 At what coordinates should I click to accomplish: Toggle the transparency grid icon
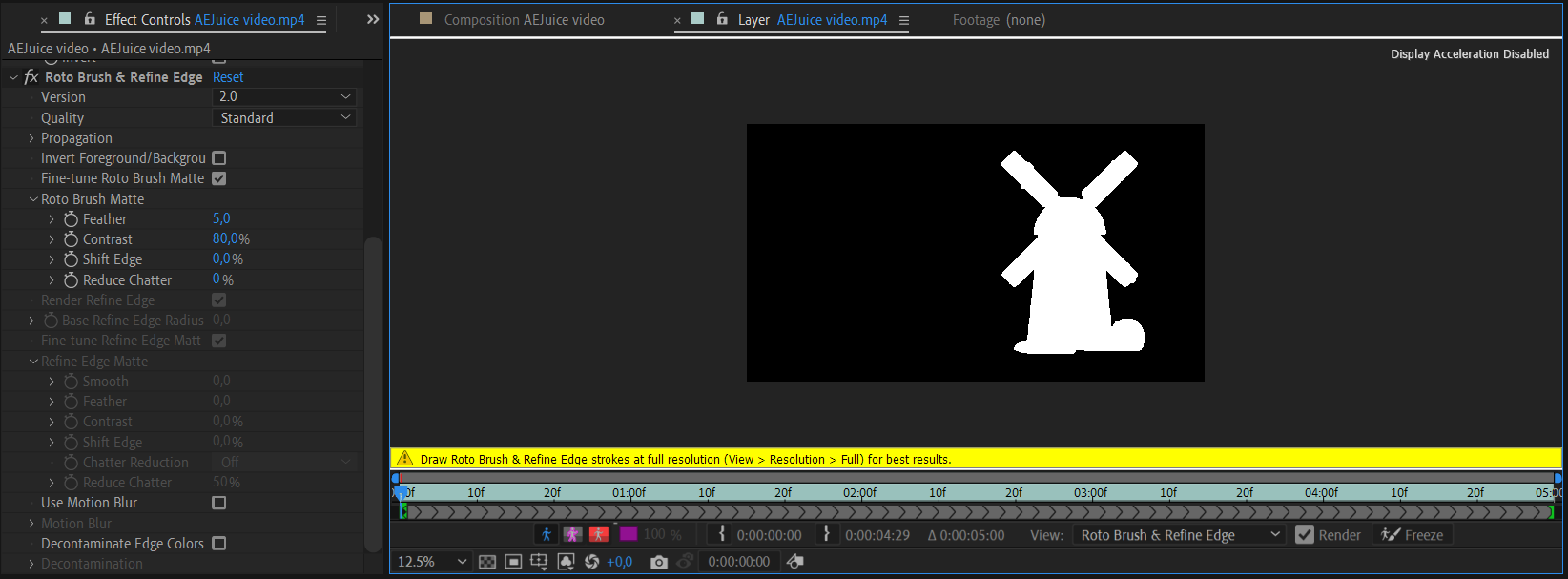[487, 562]
